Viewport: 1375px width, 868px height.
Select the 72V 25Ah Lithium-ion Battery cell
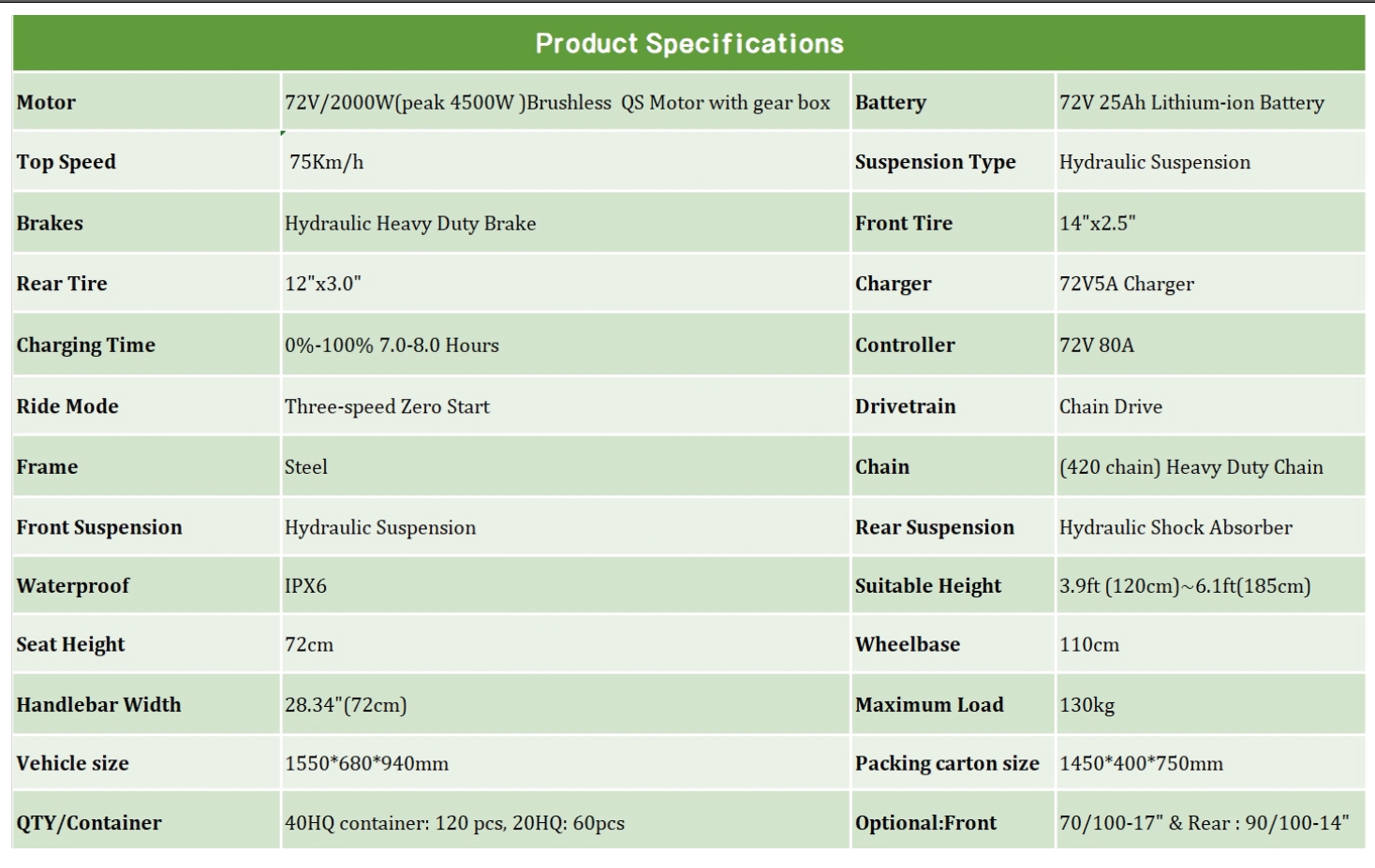click(1191, 102)
